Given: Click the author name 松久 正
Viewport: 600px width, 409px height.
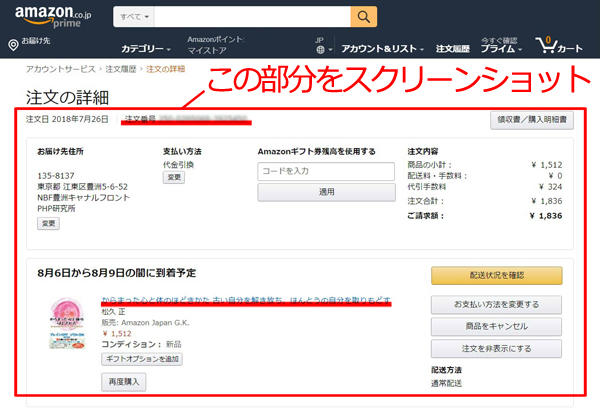Looking at the screenshot, I should pyautogui.click(x=113, y=312).
